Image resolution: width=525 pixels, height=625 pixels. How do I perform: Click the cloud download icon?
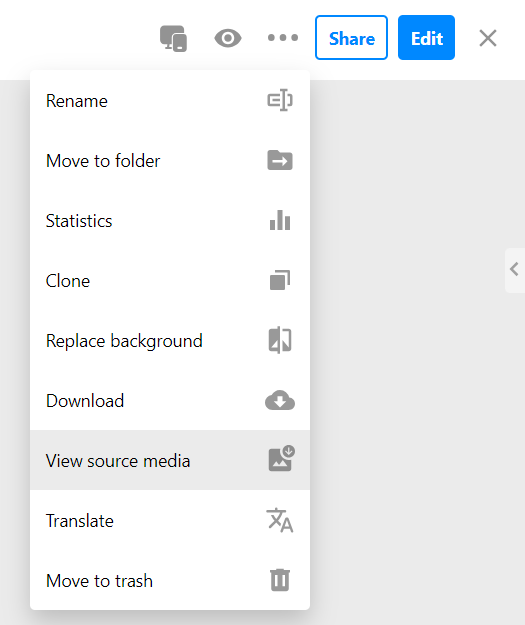[x=280, y=400]
